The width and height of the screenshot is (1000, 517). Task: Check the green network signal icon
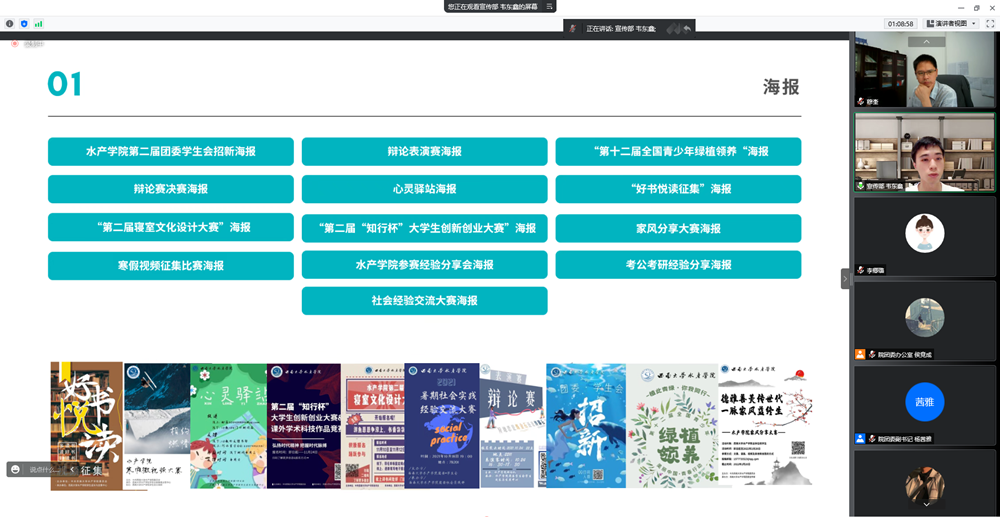39,23
